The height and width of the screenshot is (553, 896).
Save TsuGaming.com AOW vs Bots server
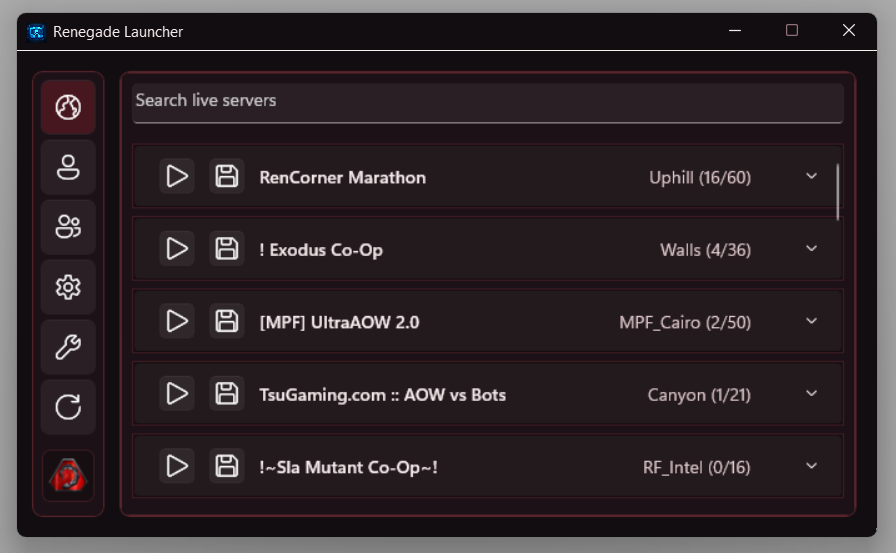click(x=226, y=394)
